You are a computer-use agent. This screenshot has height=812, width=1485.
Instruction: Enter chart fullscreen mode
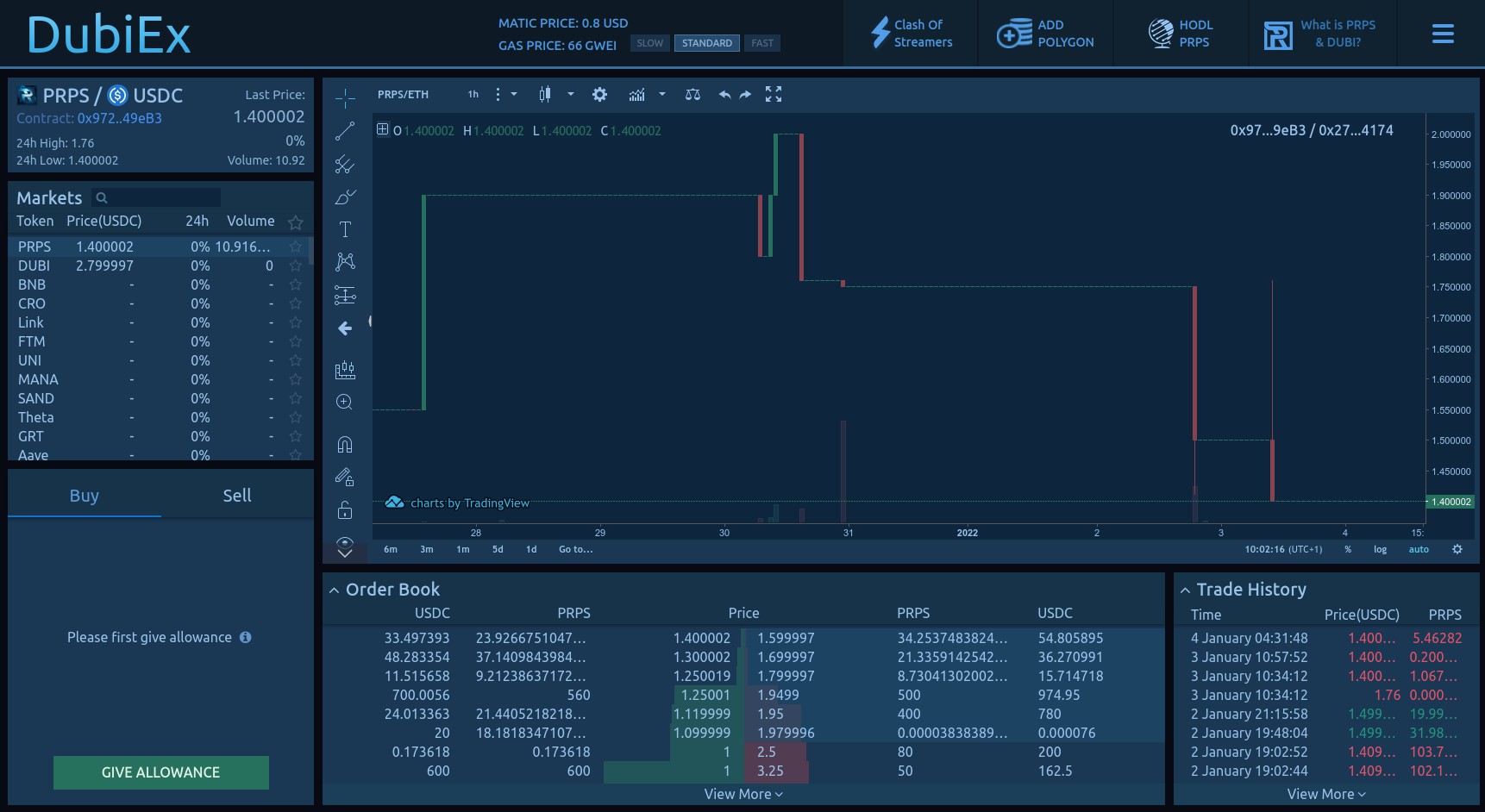click(774, 95)
